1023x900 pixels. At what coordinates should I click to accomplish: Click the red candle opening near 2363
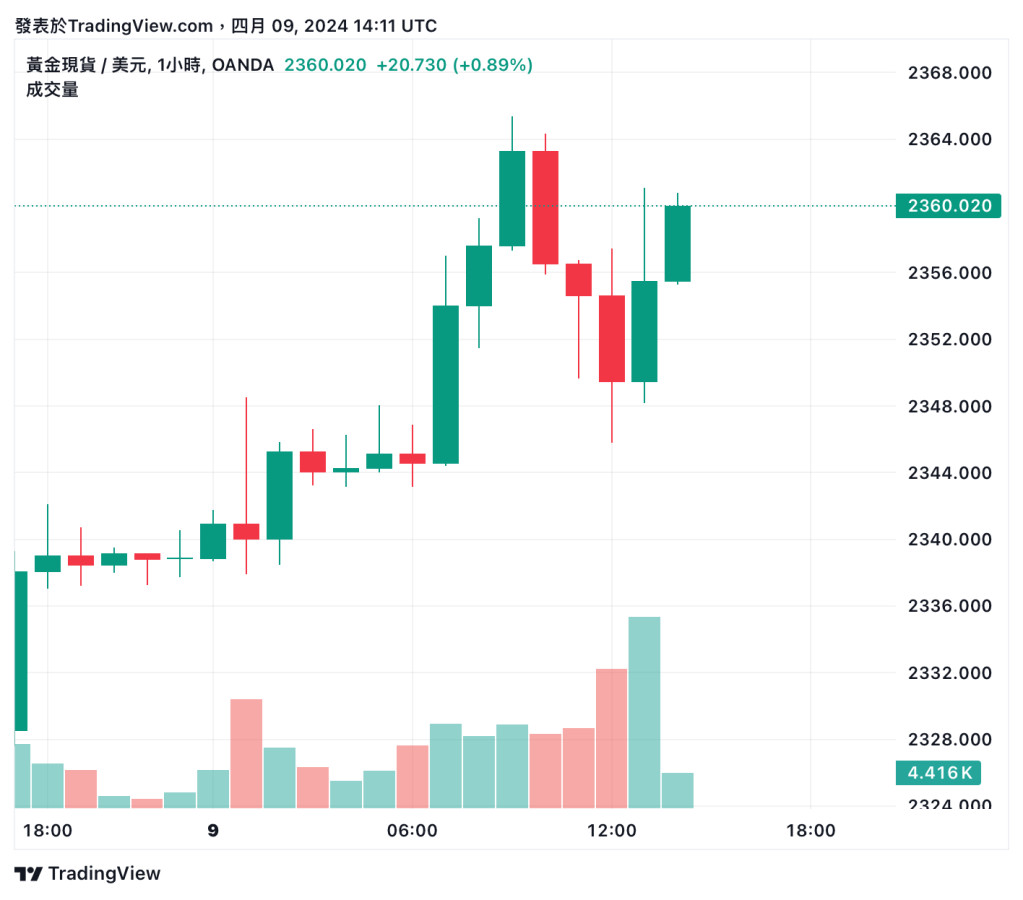tap(545, 207)
